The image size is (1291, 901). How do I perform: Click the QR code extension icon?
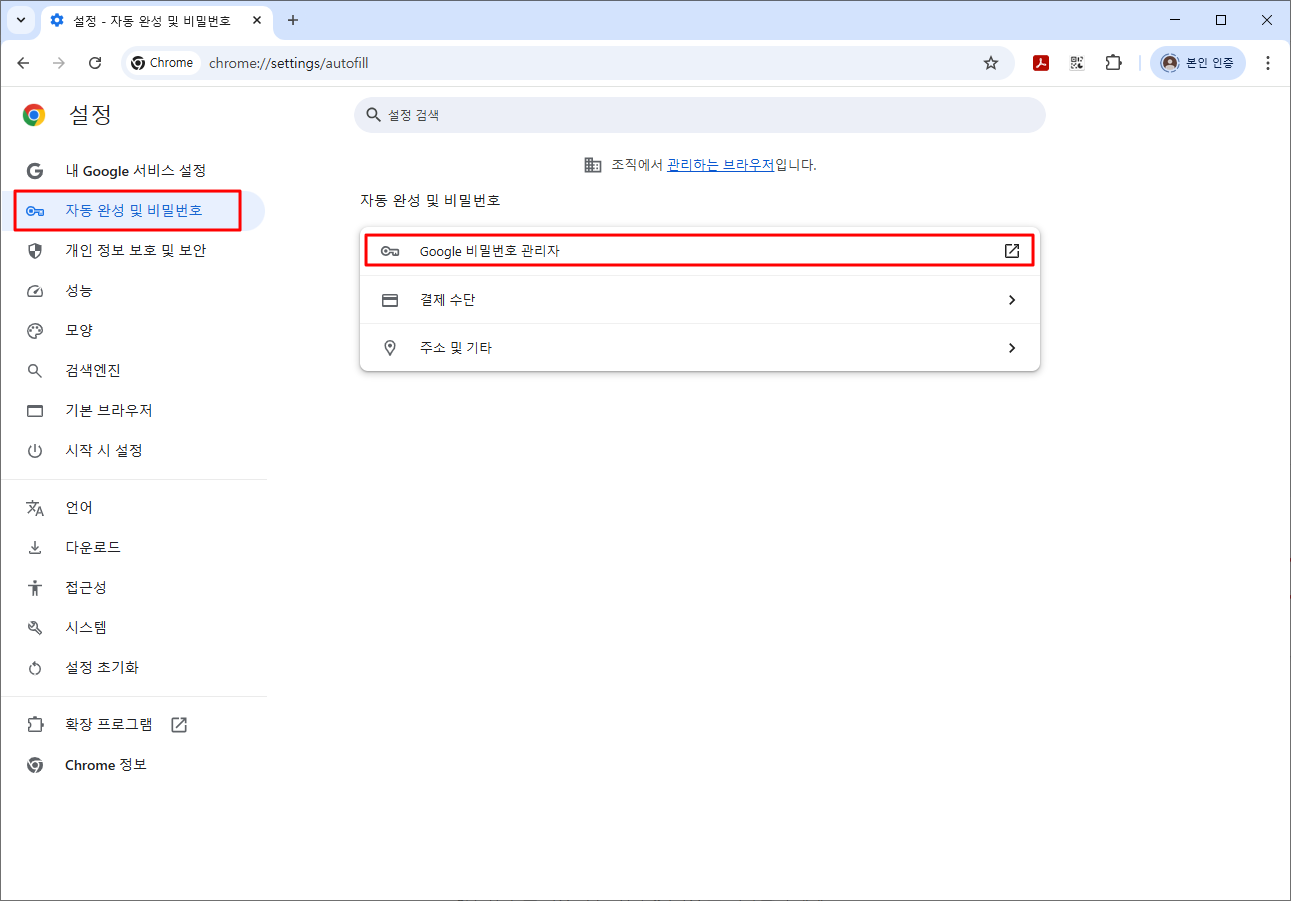pos(1077,63)
